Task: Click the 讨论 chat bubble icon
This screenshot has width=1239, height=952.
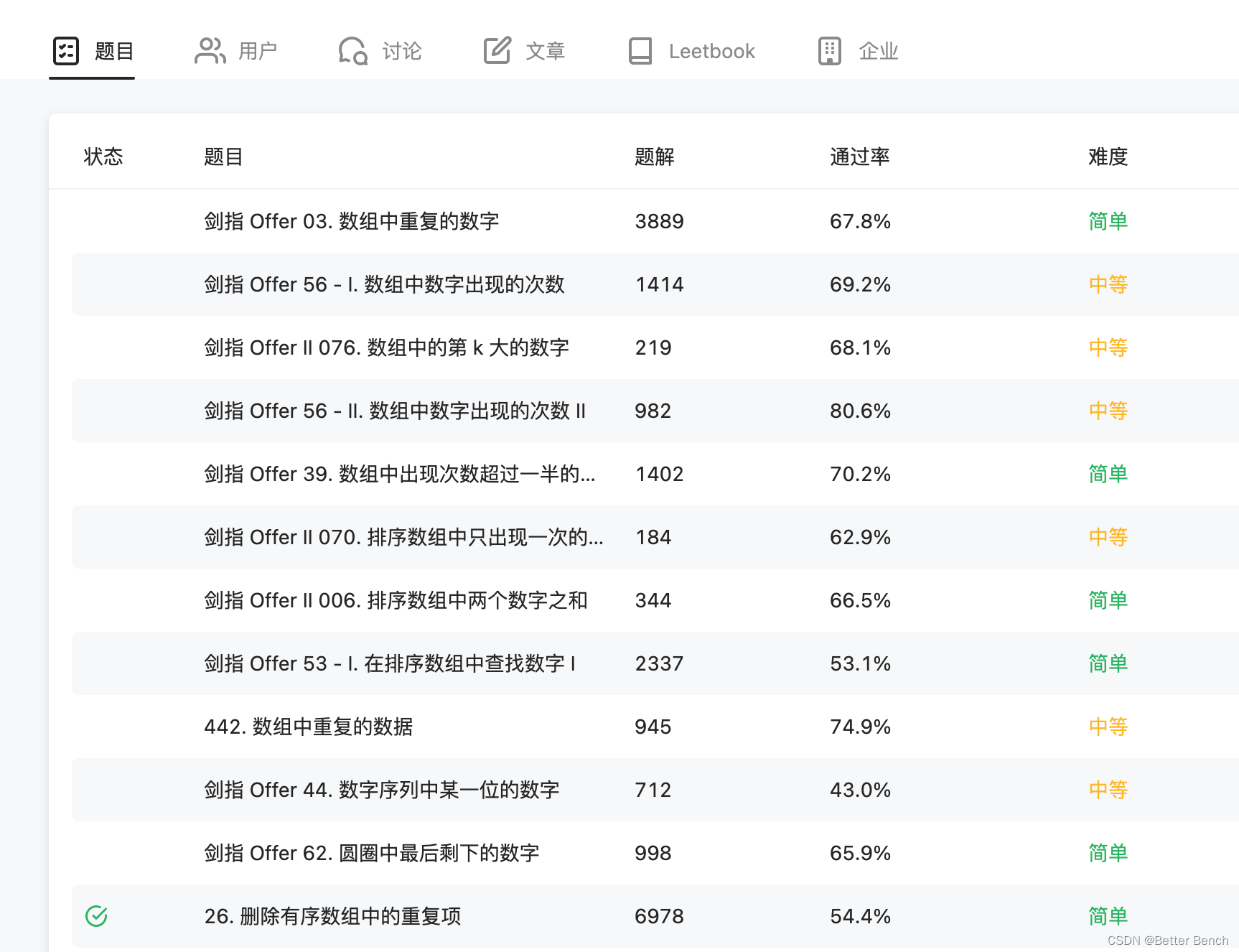Action: [353, 51]
